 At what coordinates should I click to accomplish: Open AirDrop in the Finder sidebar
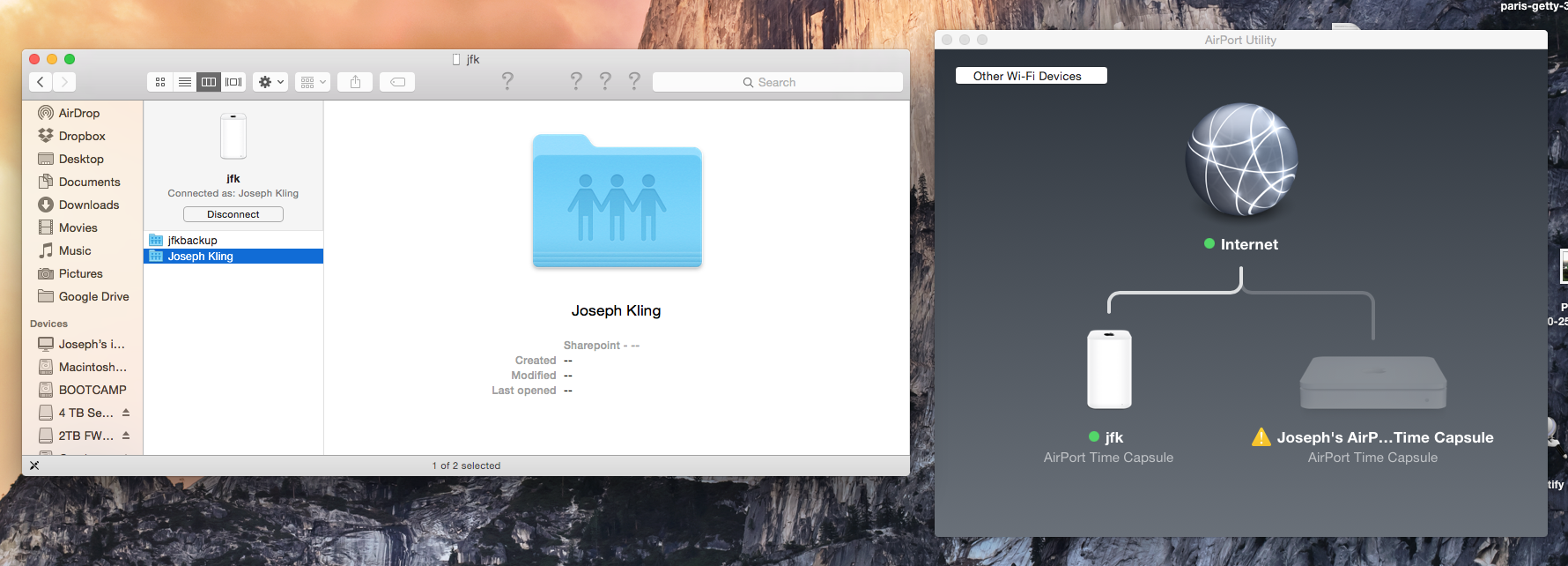click(x=79, y=113)
